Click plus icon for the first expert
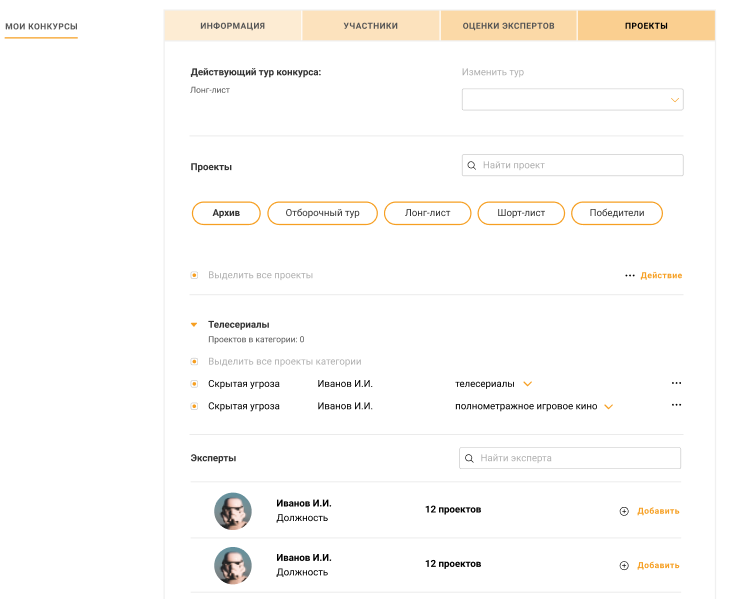Viewport: 738px width, 599px height. pos(624,511)
